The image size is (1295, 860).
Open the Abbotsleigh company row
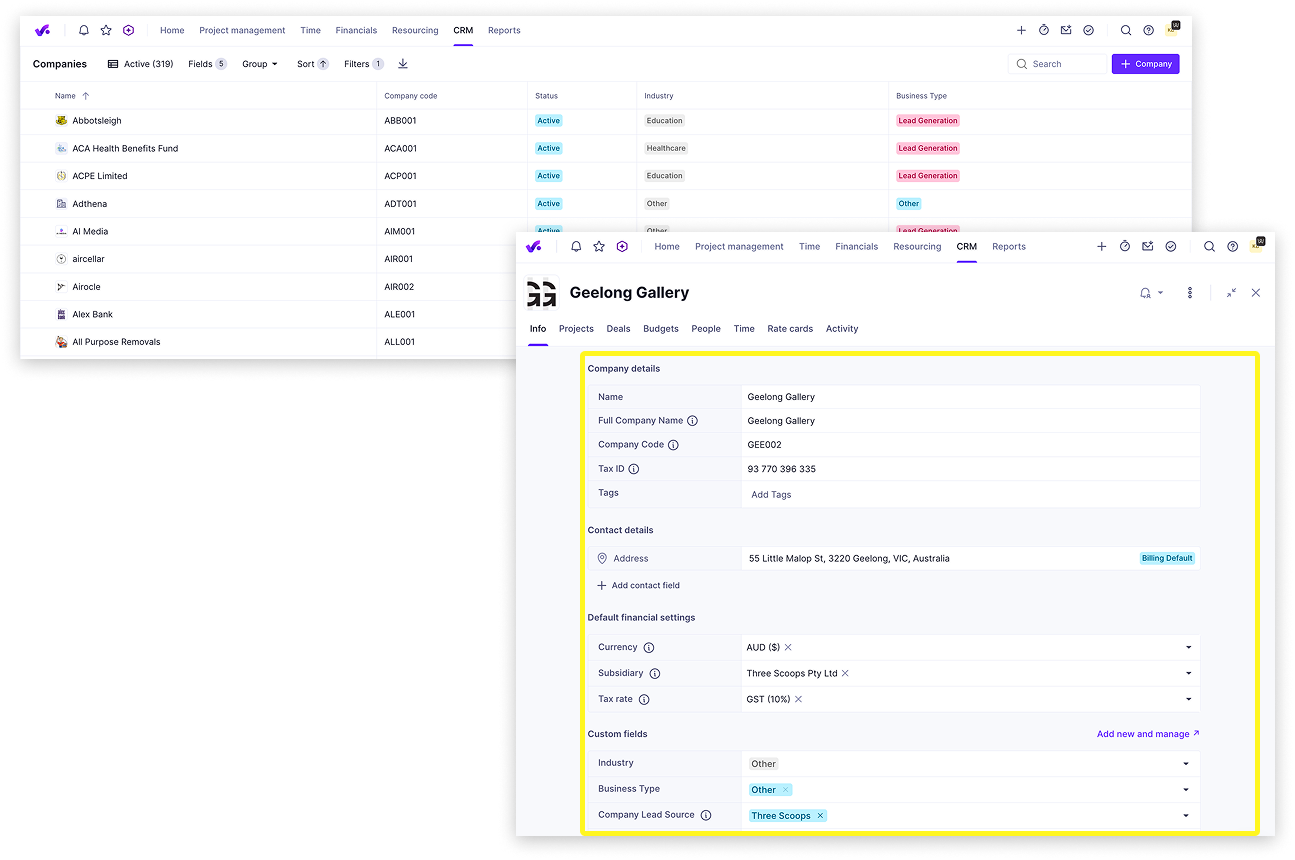coord(606,121)
